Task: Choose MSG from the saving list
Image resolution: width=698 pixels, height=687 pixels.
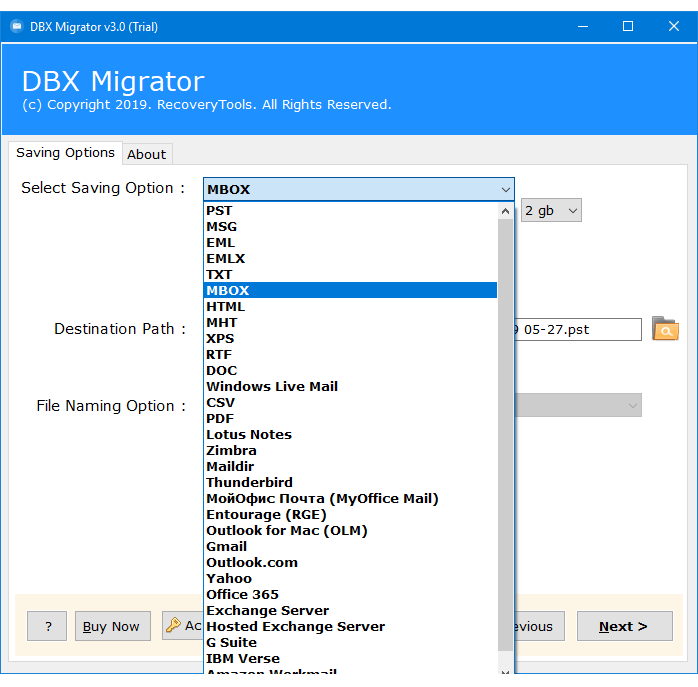Action: pyautogui.click(x=350, y=227)
